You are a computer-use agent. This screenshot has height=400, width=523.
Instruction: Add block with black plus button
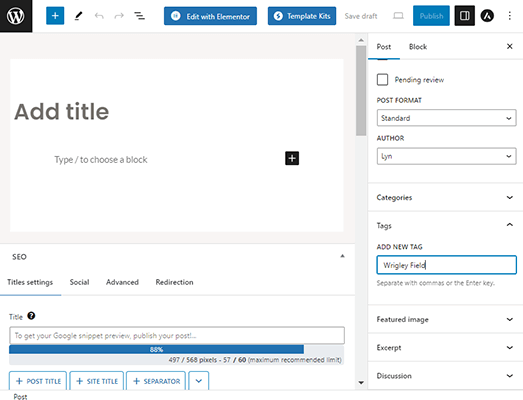pos(292,158)
